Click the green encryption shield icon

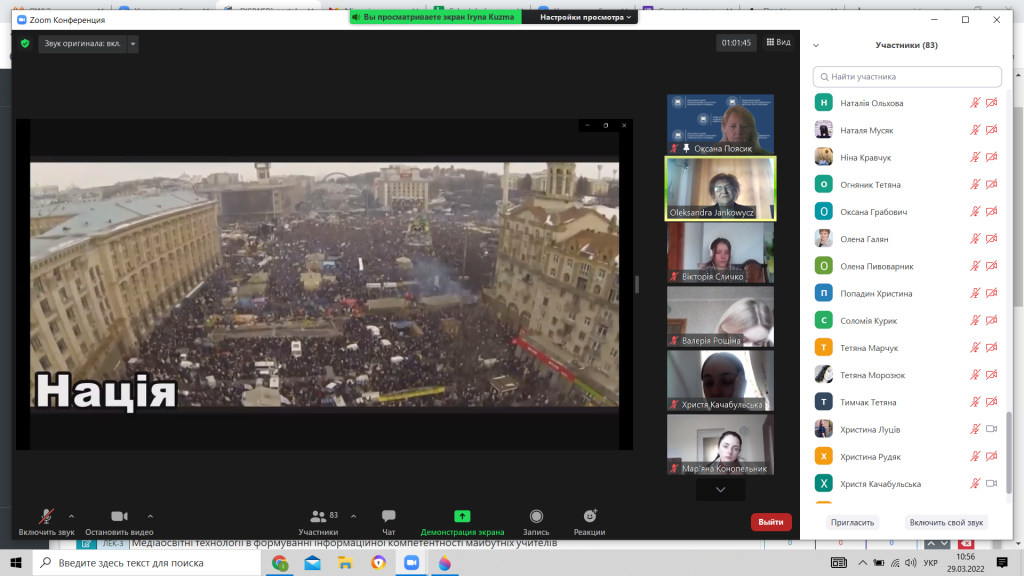click(x=25, y=44)
